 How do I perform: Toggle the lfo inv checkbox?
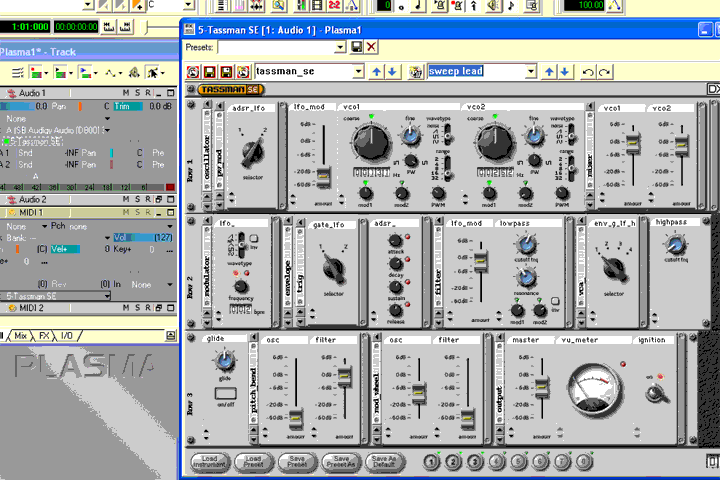click(x=253, y=239)
